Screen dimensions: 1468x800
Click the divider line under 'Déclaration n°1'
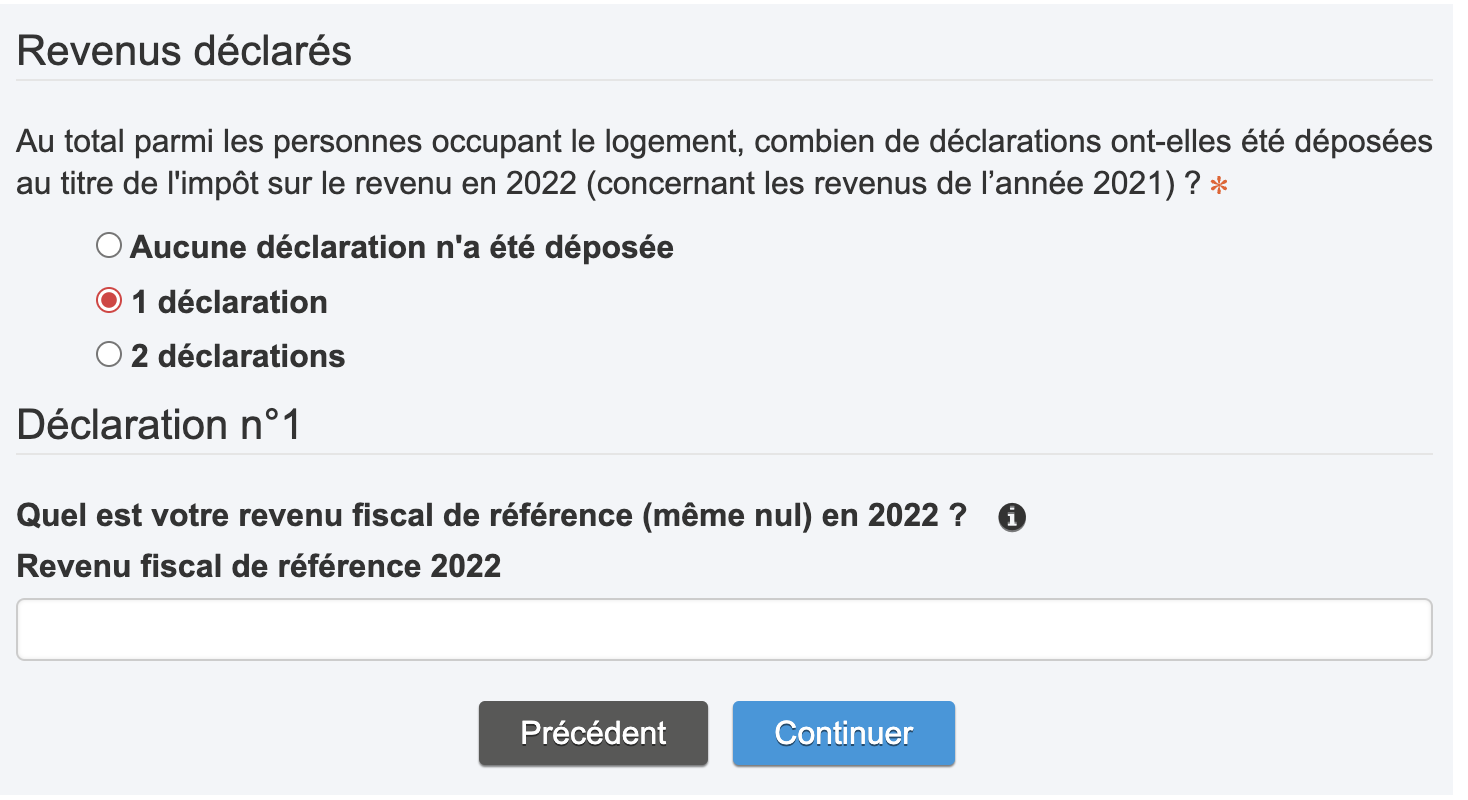pos(724,453)
